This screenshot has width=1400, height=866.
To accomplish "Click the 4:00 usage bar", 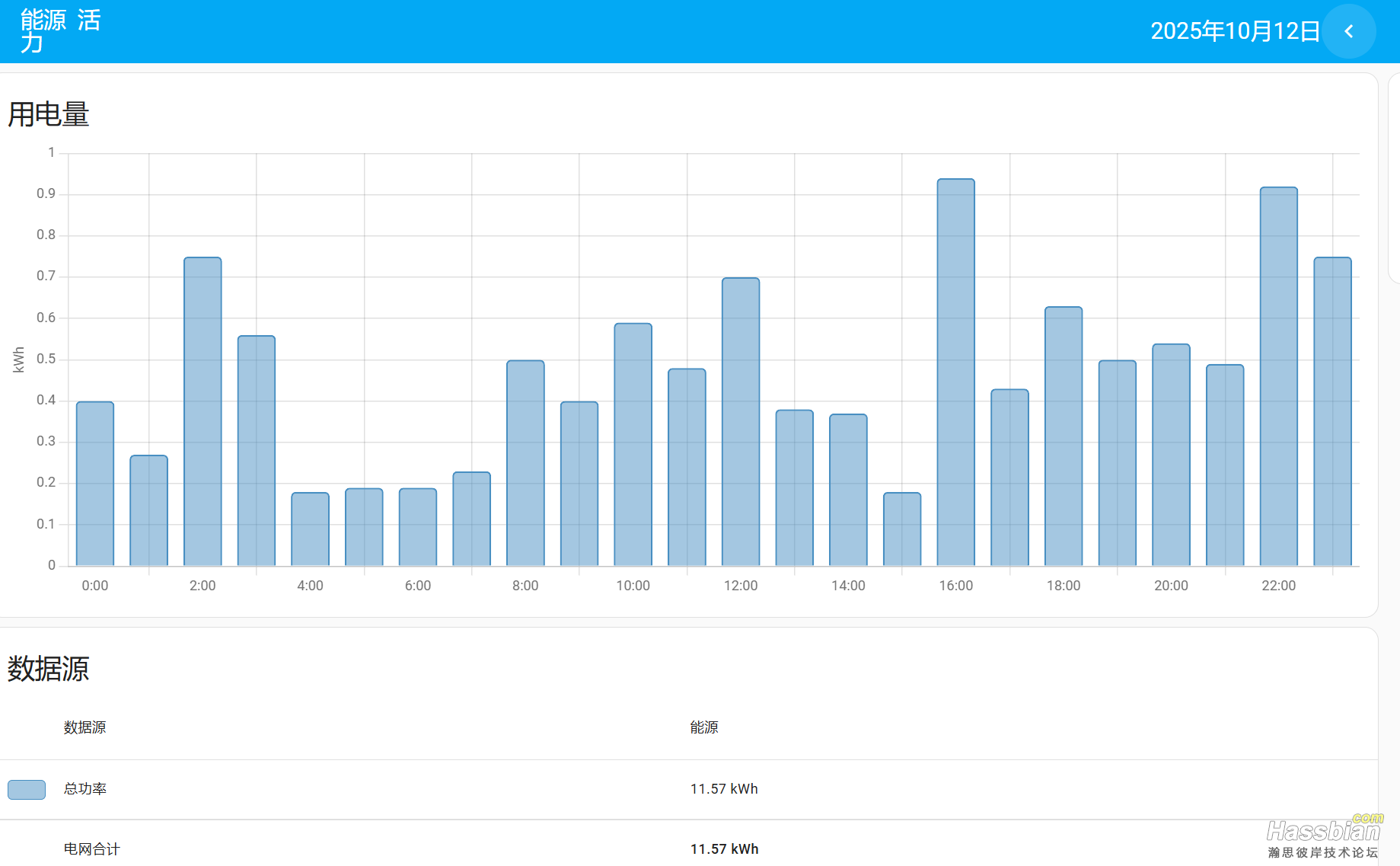I will point(310,529).
